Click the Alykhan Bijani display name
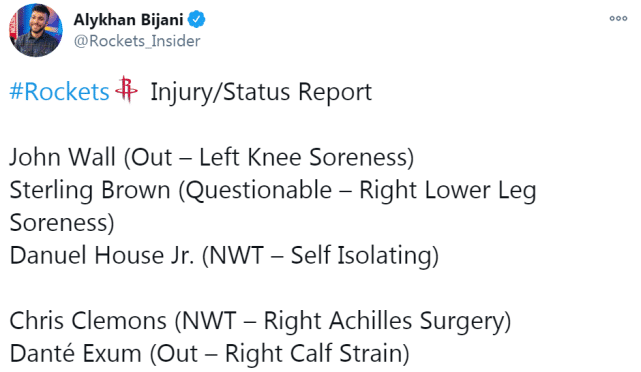The width and height of the screenshot is (641, 372). pyautogui.click(x=128, y=20)
